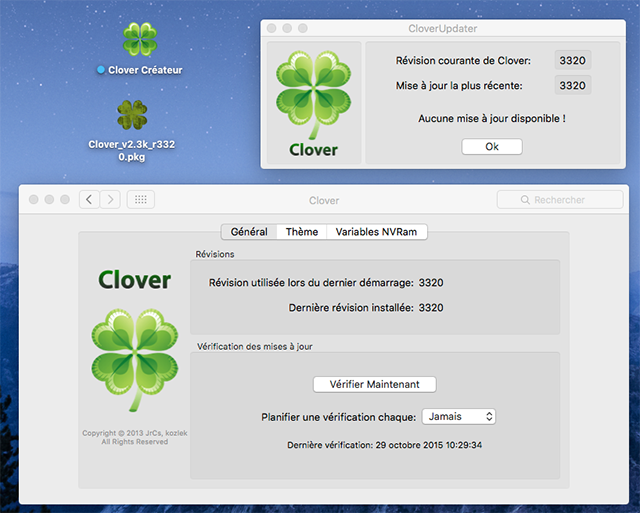Screen dimensions: 640x513
Task: Switch to the Général tab
Action: (x=249, y=232)
